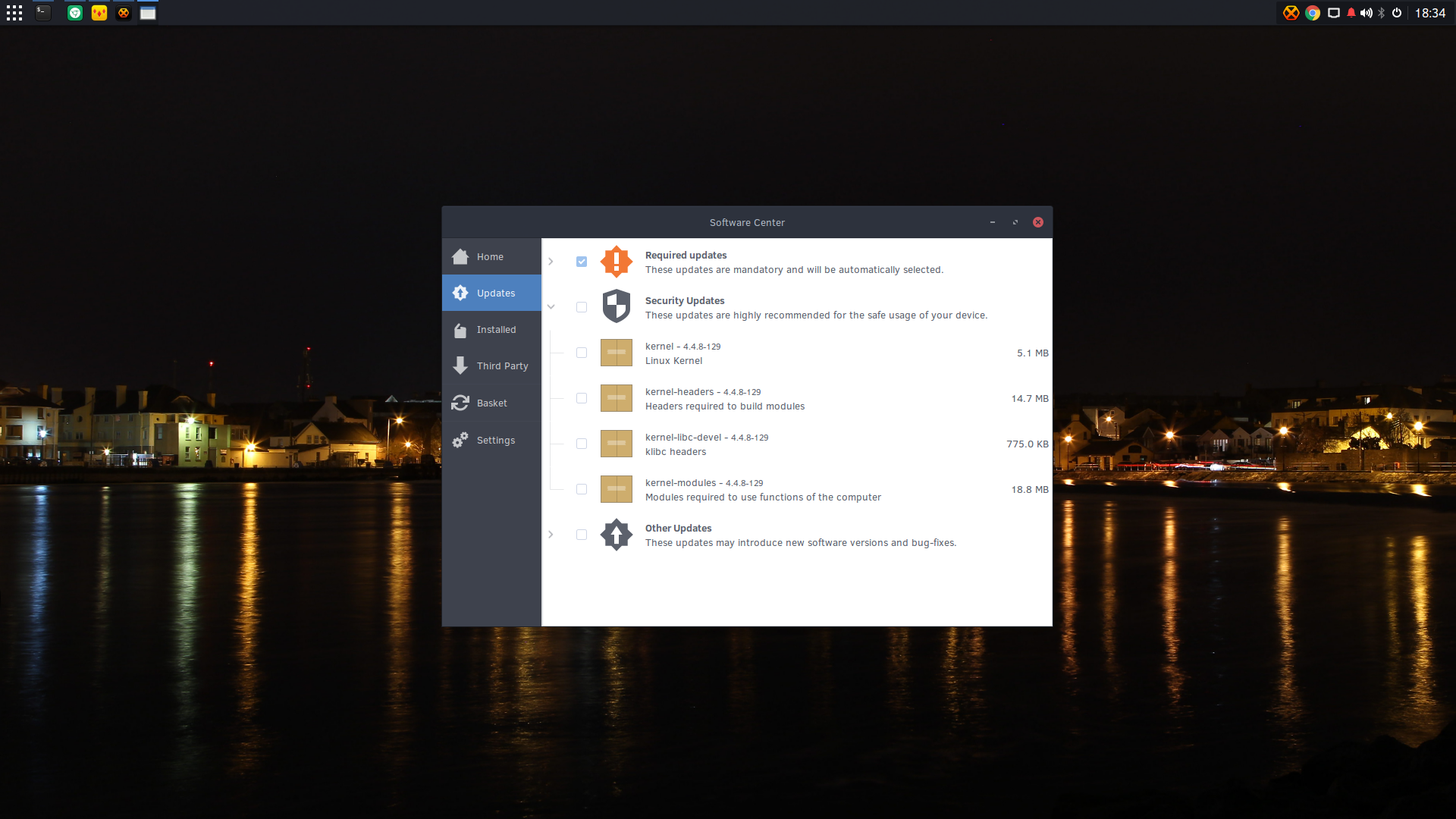
Task: Click the '775.0 KB' size value
Action: (1028, 444)
